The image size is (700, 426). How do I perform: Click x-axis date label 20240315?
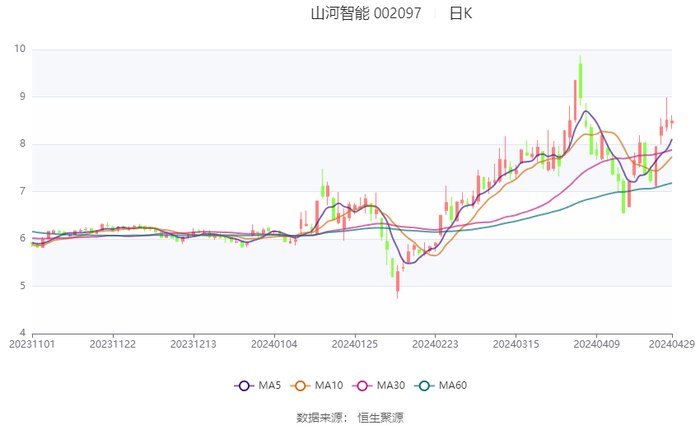(x=516, y=344)
